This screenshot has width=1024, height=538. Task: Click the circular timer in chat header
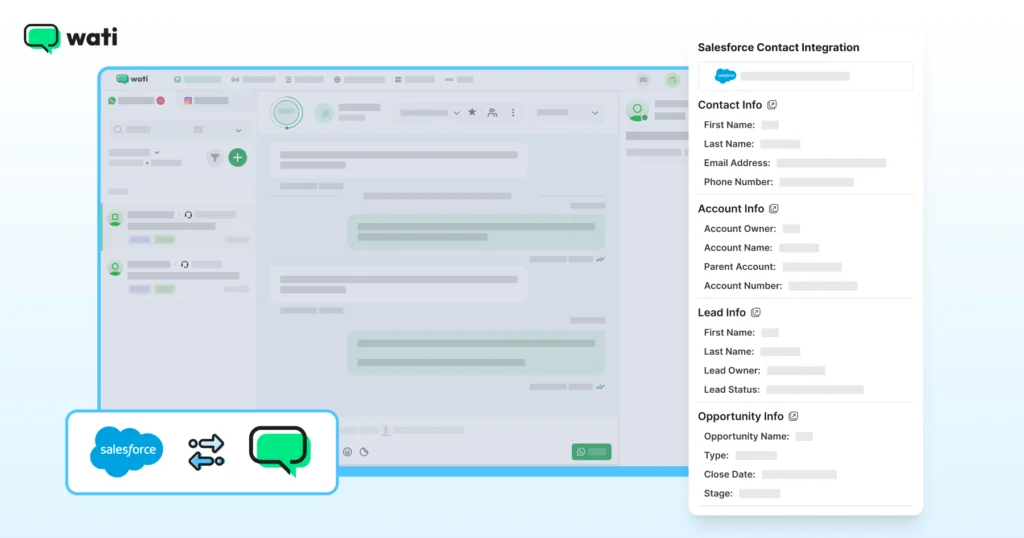287,112
